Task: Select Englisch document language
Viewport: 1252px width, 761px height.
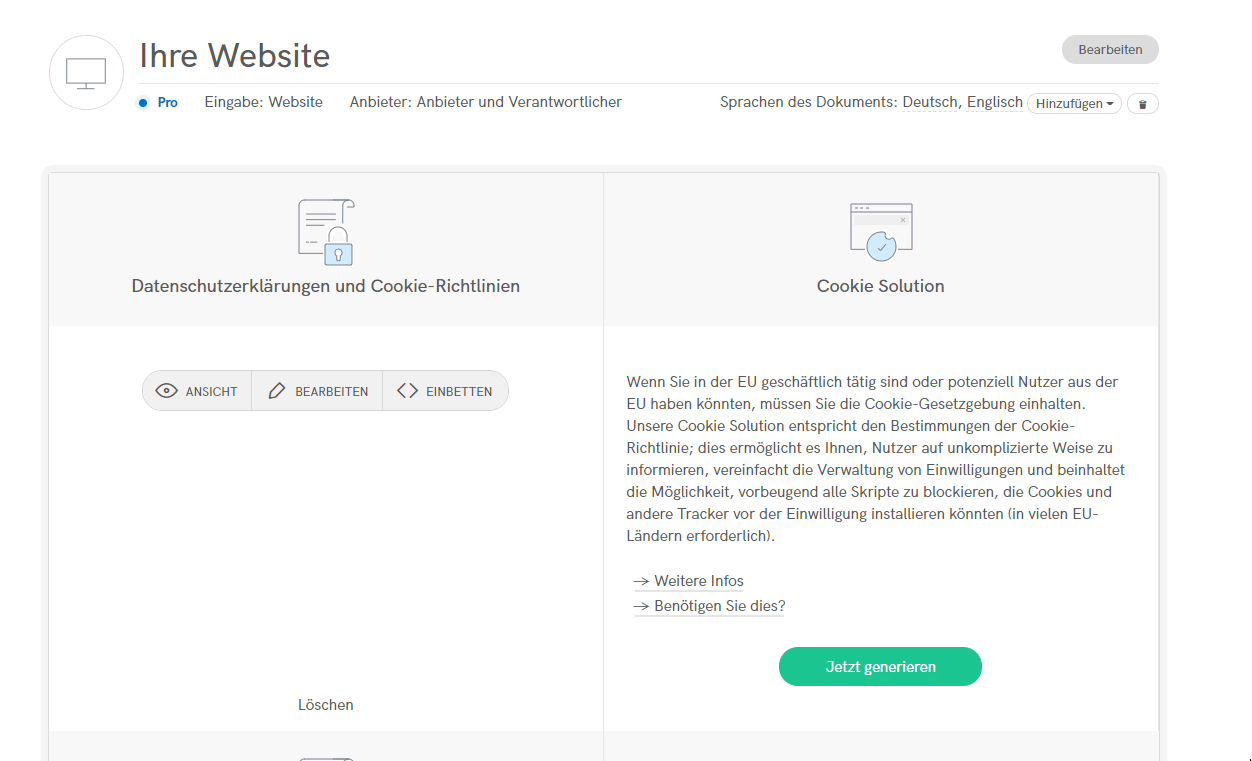Action: click(994, 102)
